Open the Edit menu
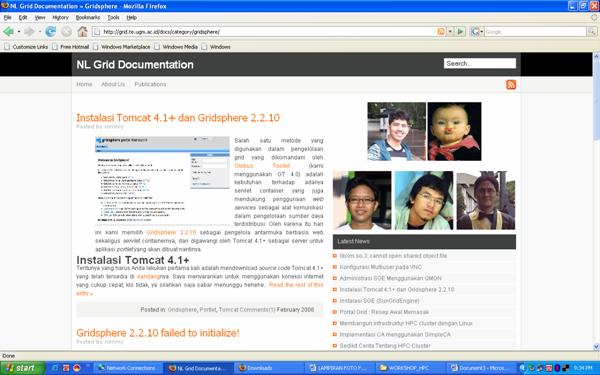This screenshot has height=375, width=600. 23,18
